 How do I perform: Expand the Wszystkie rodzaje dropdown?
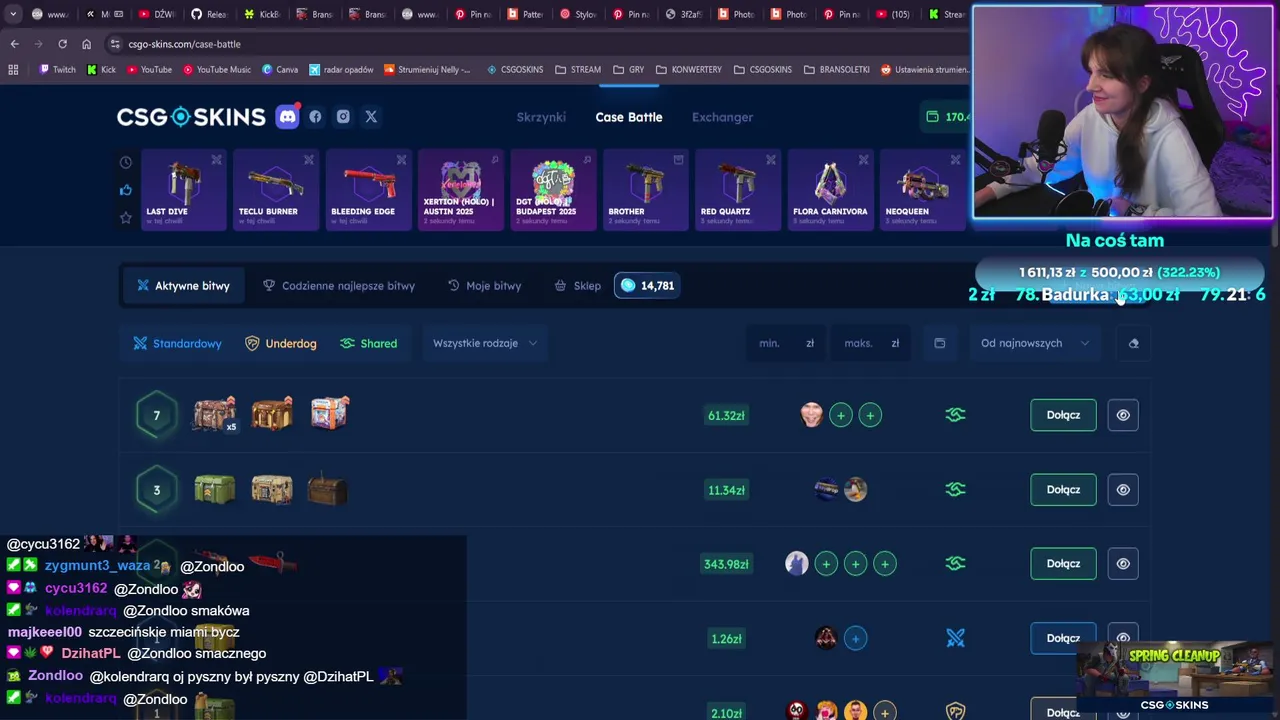pos(484,343)
